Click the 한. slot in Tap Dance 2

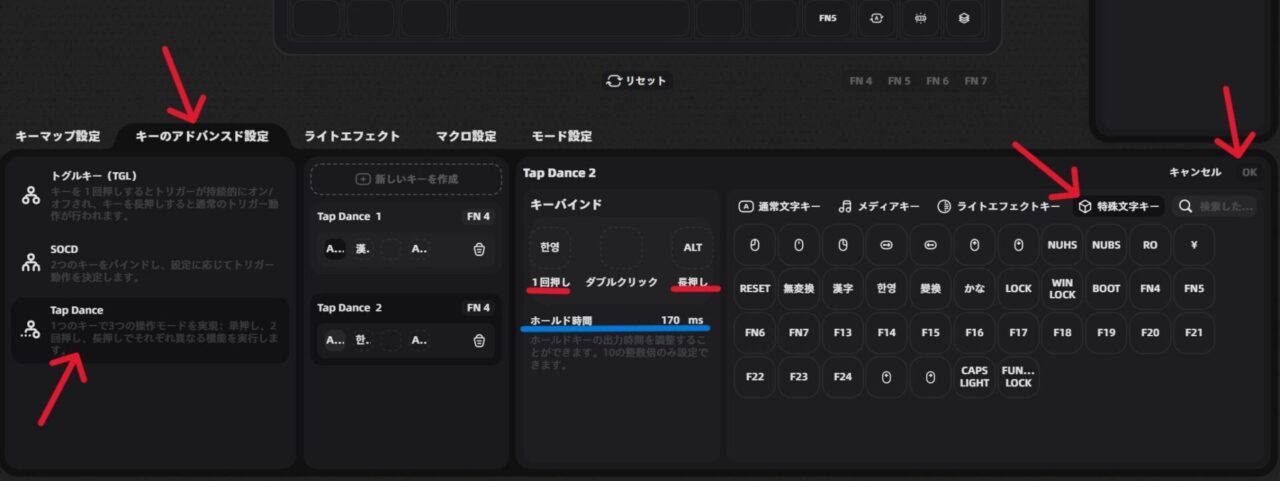(363, 340)
